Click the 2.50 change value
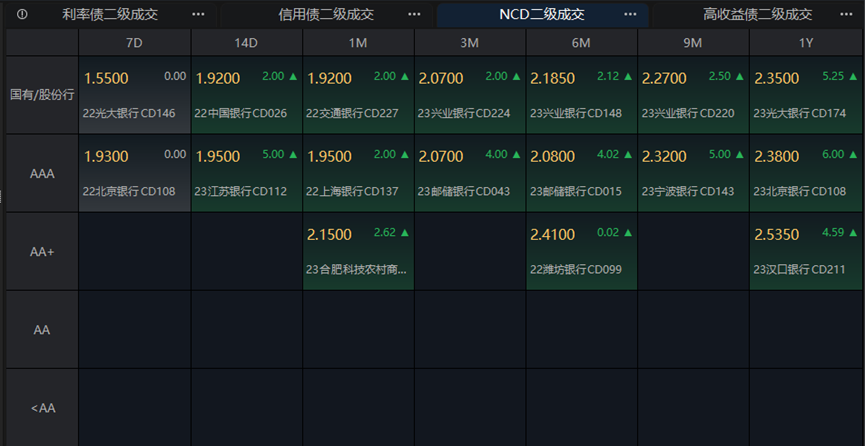The height and width of the screenshot is (446, 865). 719,76
